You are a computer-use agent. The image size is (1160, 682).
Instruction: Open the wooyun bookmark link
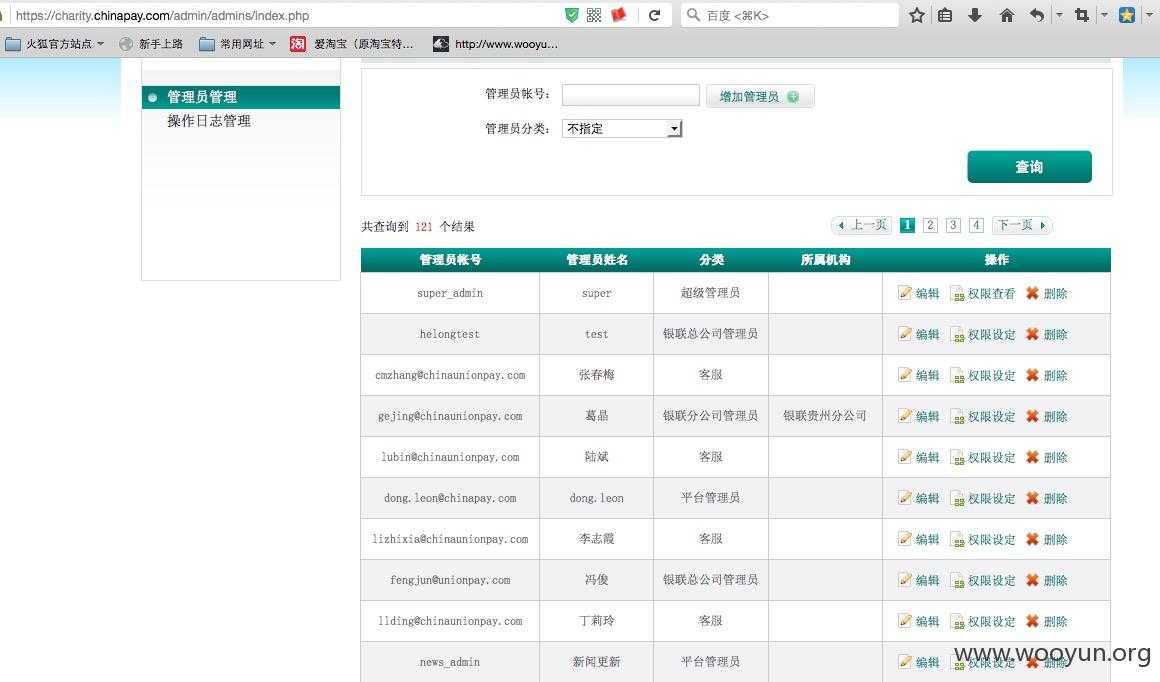click(x=496, y=44)
